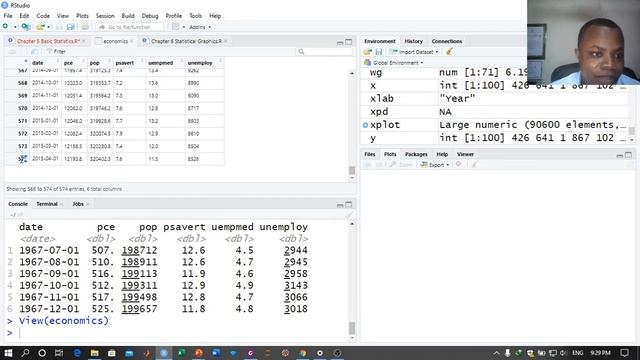640x360 pixels.
Task: Click the save icon in the main toolbar
Action: coord(60,27)
